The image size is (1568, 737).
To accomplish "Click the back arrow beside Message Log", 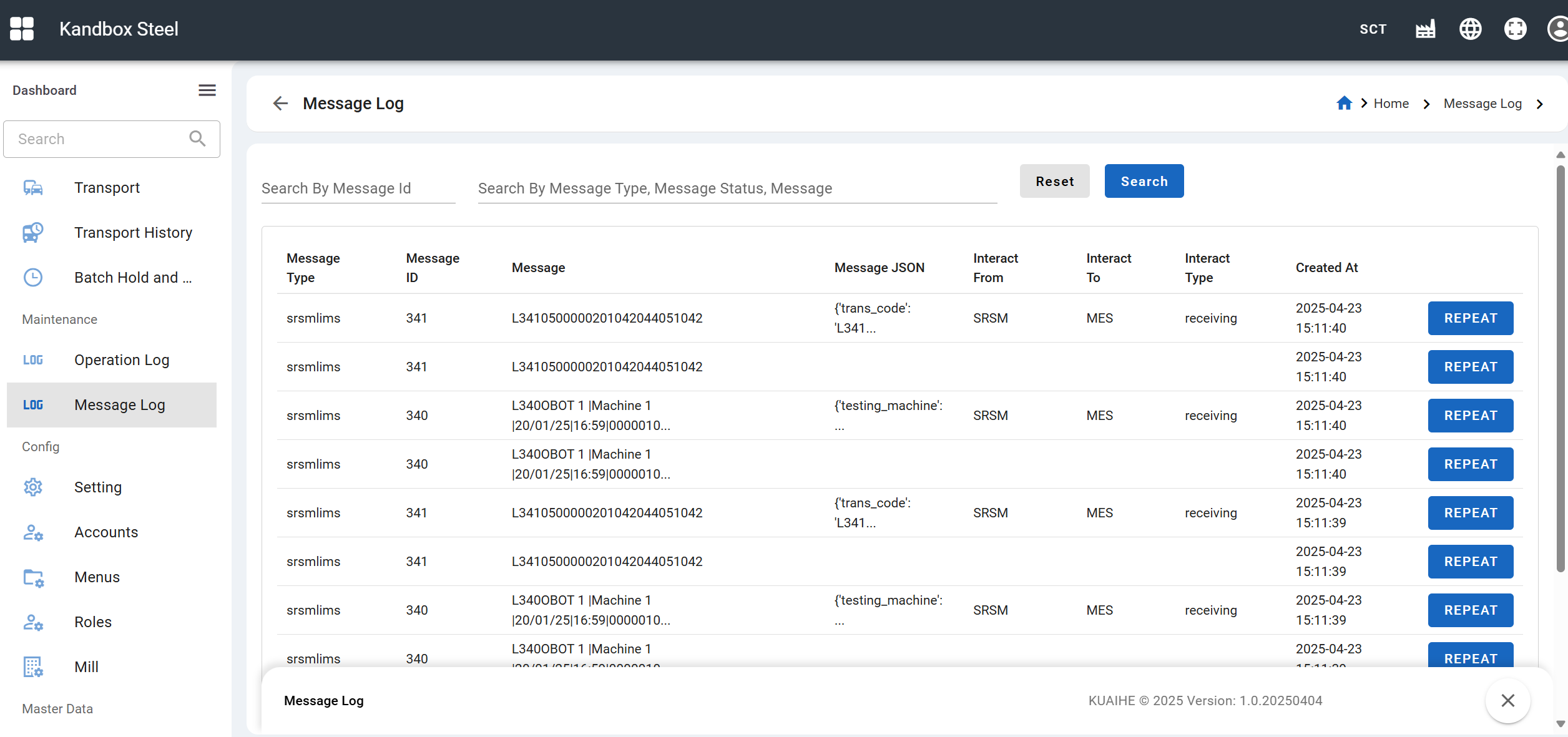I will (280, 104).
